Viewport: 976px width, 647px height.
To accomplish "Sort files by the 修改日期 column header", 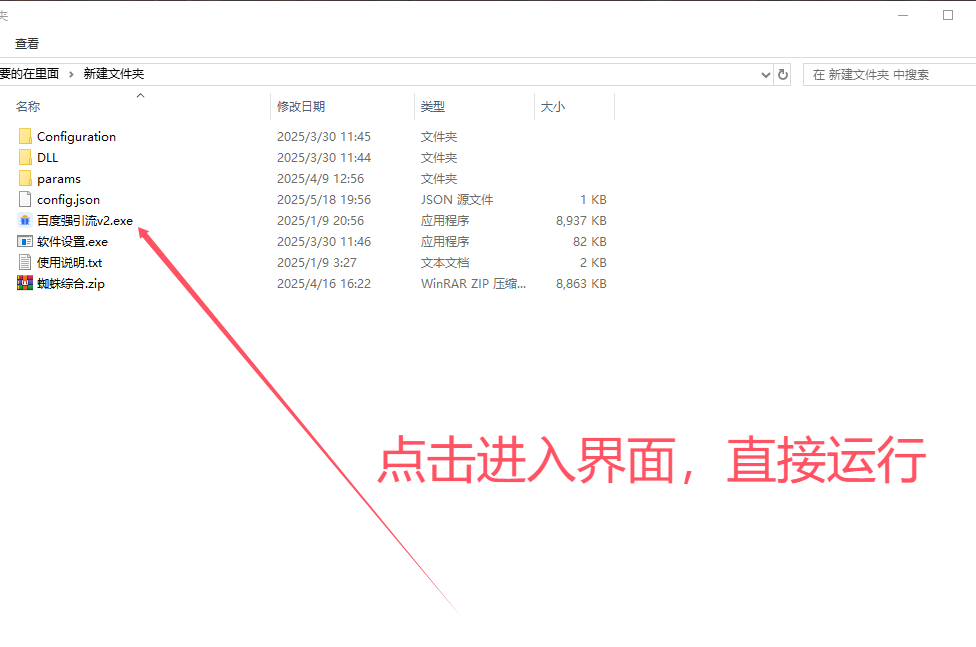I will tap(301, 106).
